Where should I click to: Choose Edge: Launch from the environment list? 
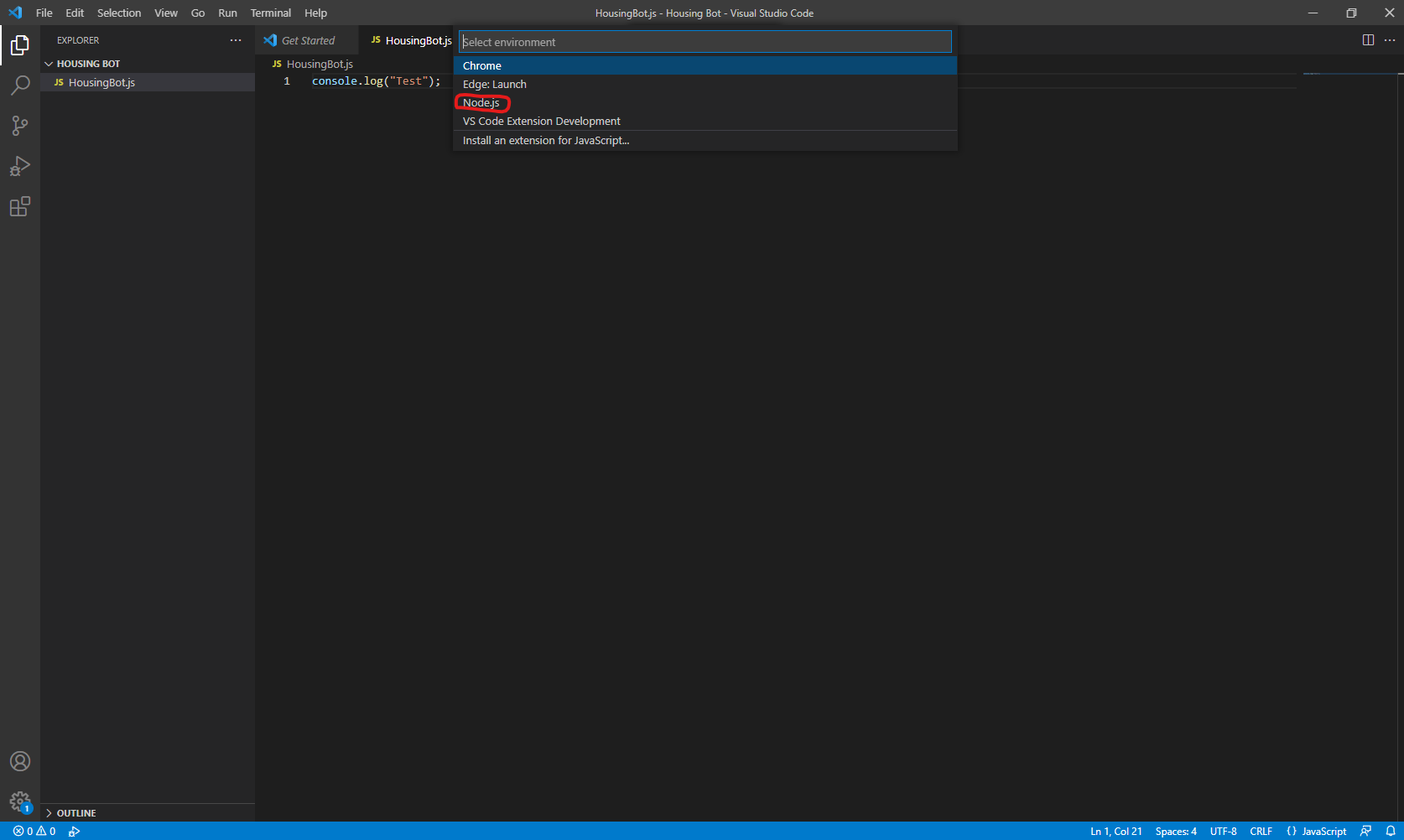click(494, 84)
